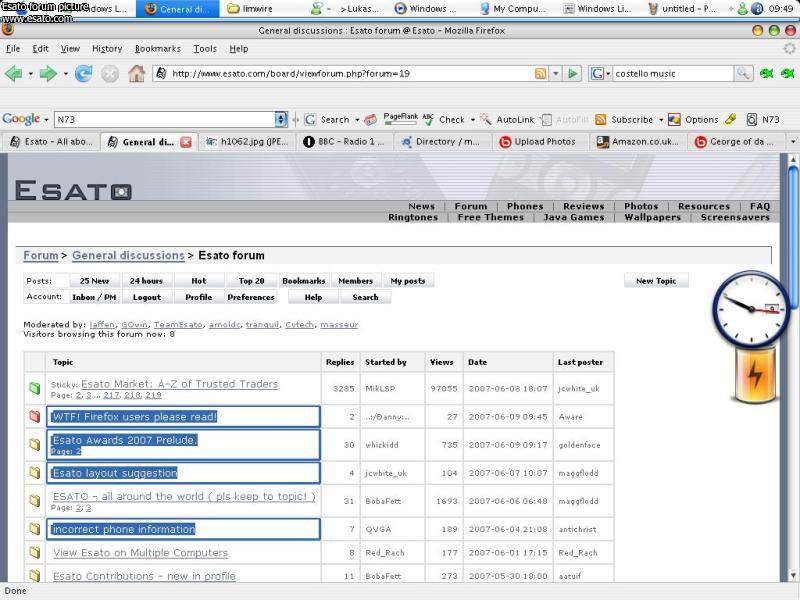Click the PageRank indicator on Google toolbar
Image resolution: width=800 pixels, height=600 pixels.
pyautogui.click(x=401, y=119)
